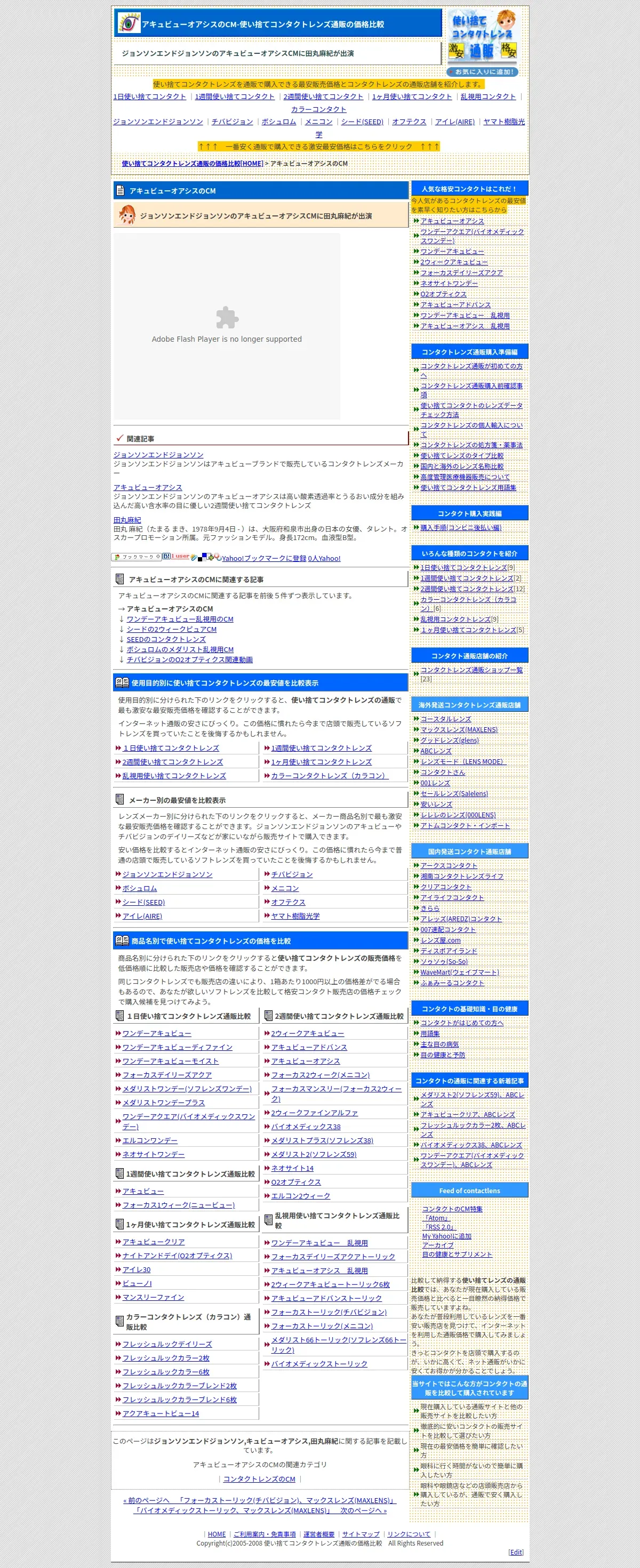640x1568 pixels.
Task: Open マンスリーファイン product link
Action: pos(153,1297)
